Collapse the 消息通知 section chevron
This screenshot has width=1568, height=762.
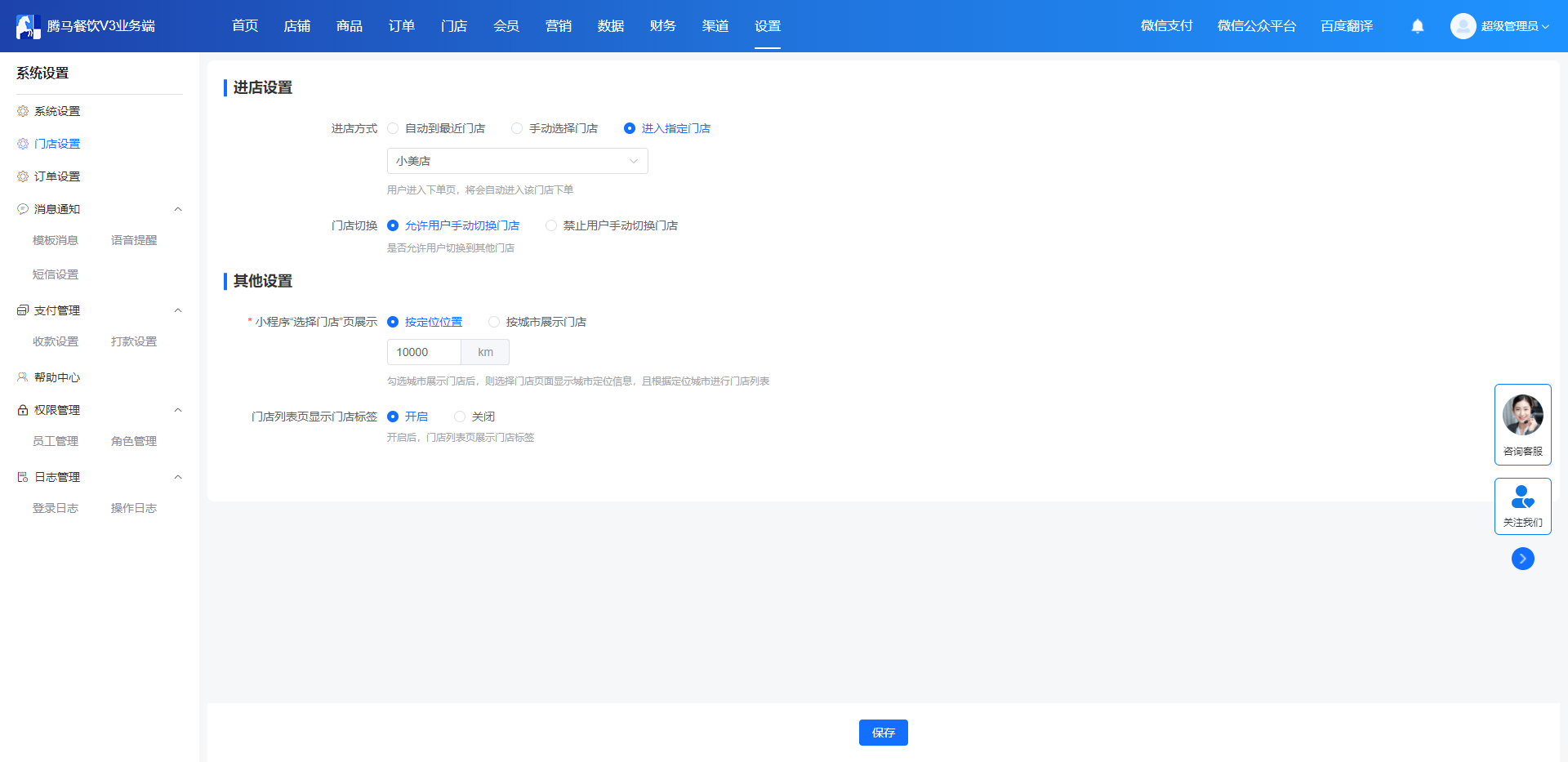(x=178, y=209)
